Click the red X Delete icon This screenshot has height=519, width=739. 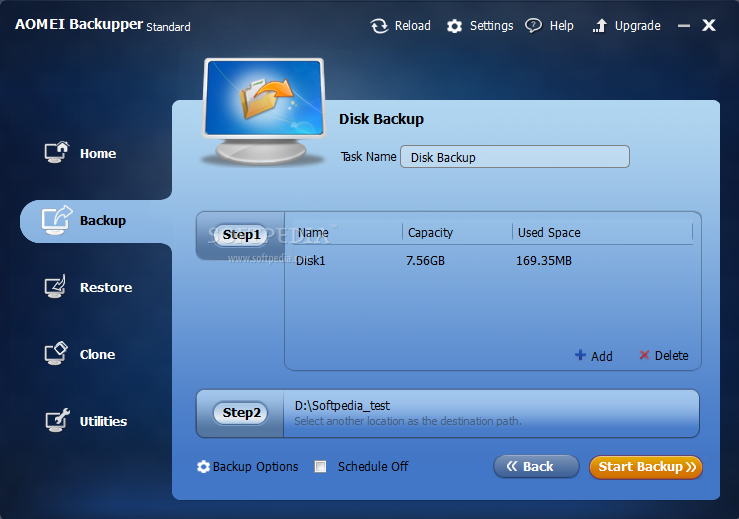click(644, 355)
